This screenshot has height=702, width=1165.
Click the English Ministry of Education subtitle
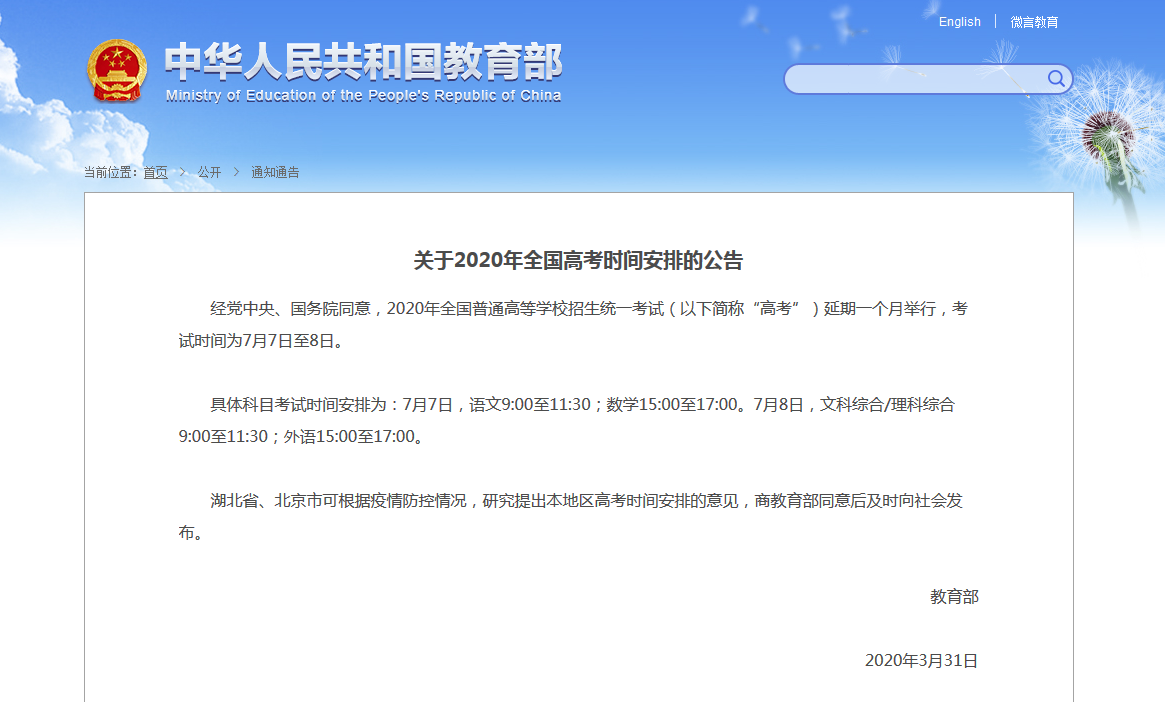click(363, 96)
